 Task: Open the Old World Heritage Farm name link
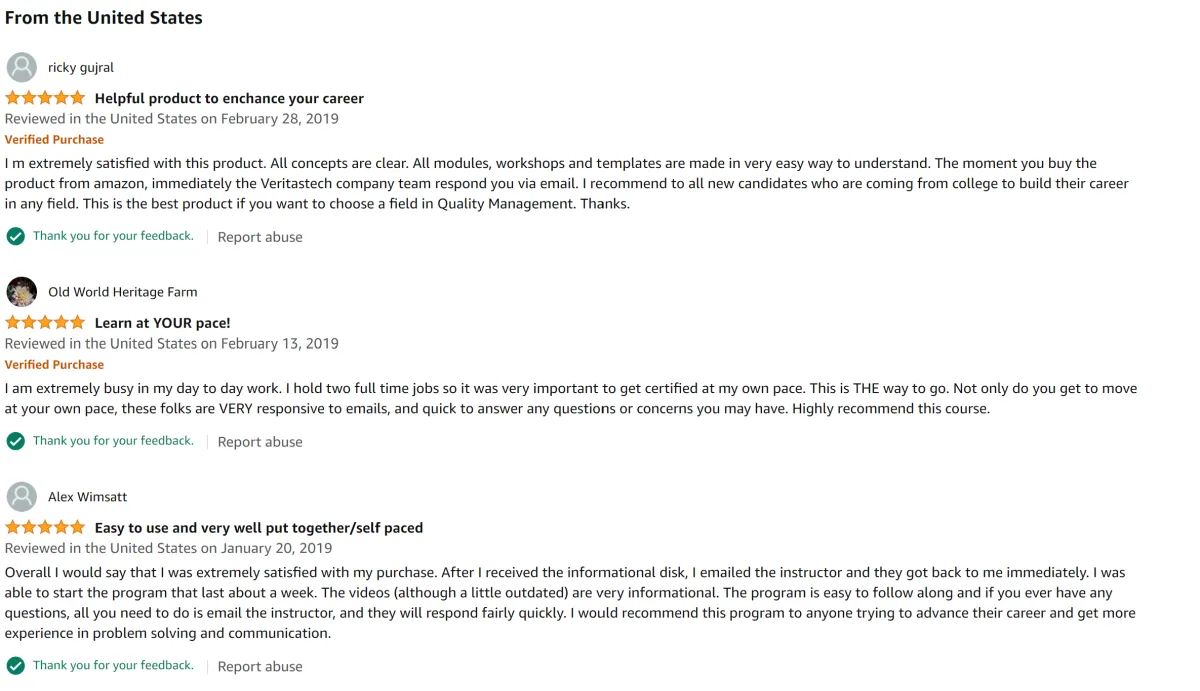(123, 292)
